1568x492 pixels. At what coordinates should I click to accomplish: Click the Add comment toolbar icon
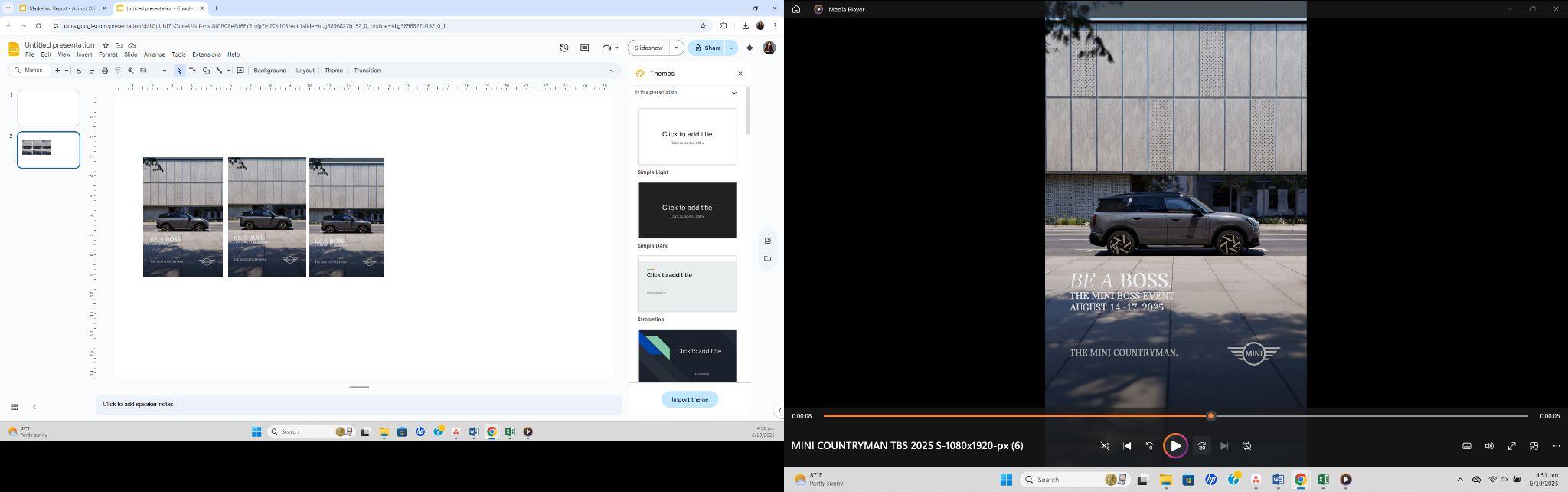tap(240, 71)
